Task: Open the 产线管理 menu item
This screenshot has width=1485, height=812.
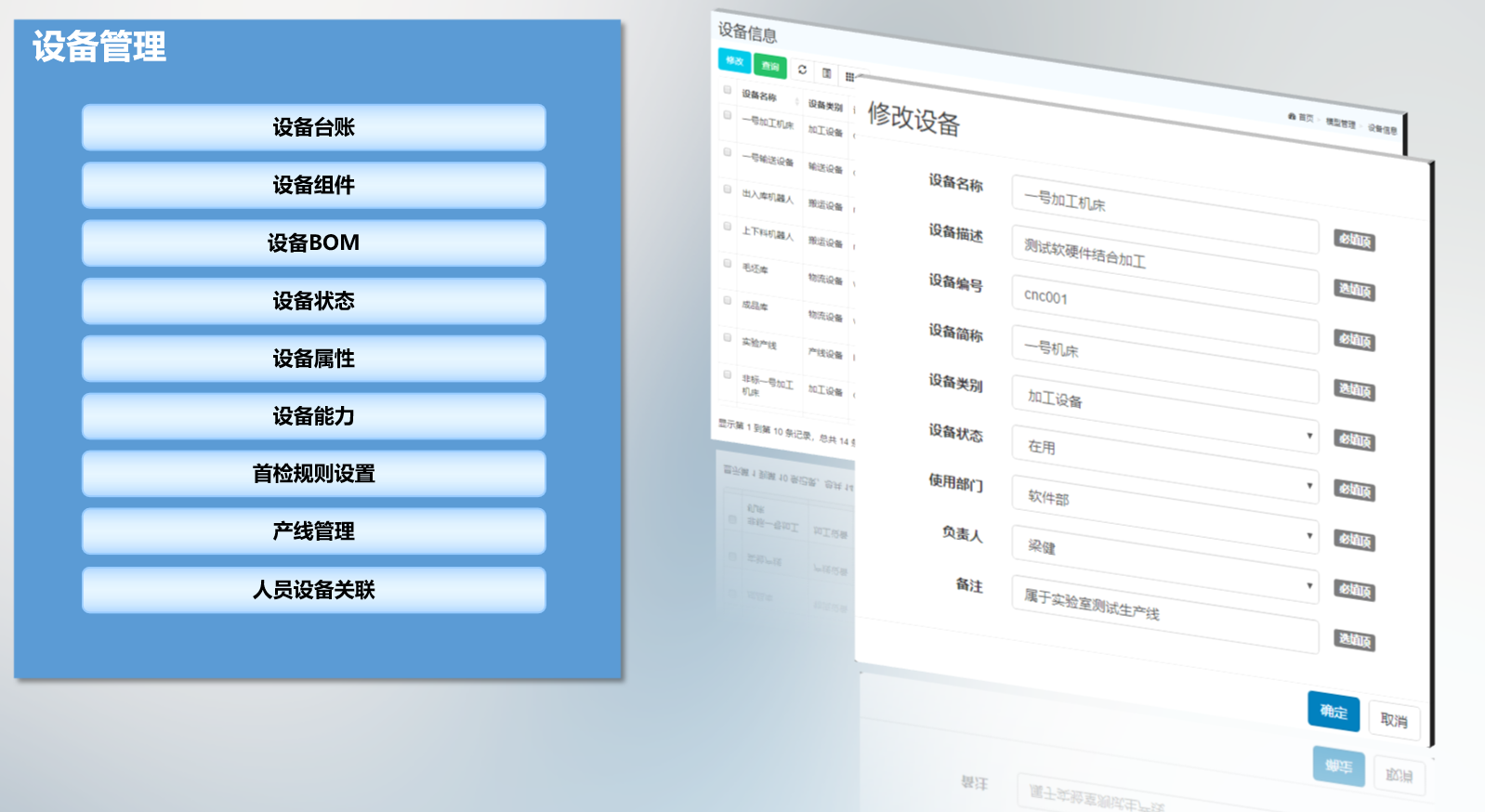Action: point(314,531)
